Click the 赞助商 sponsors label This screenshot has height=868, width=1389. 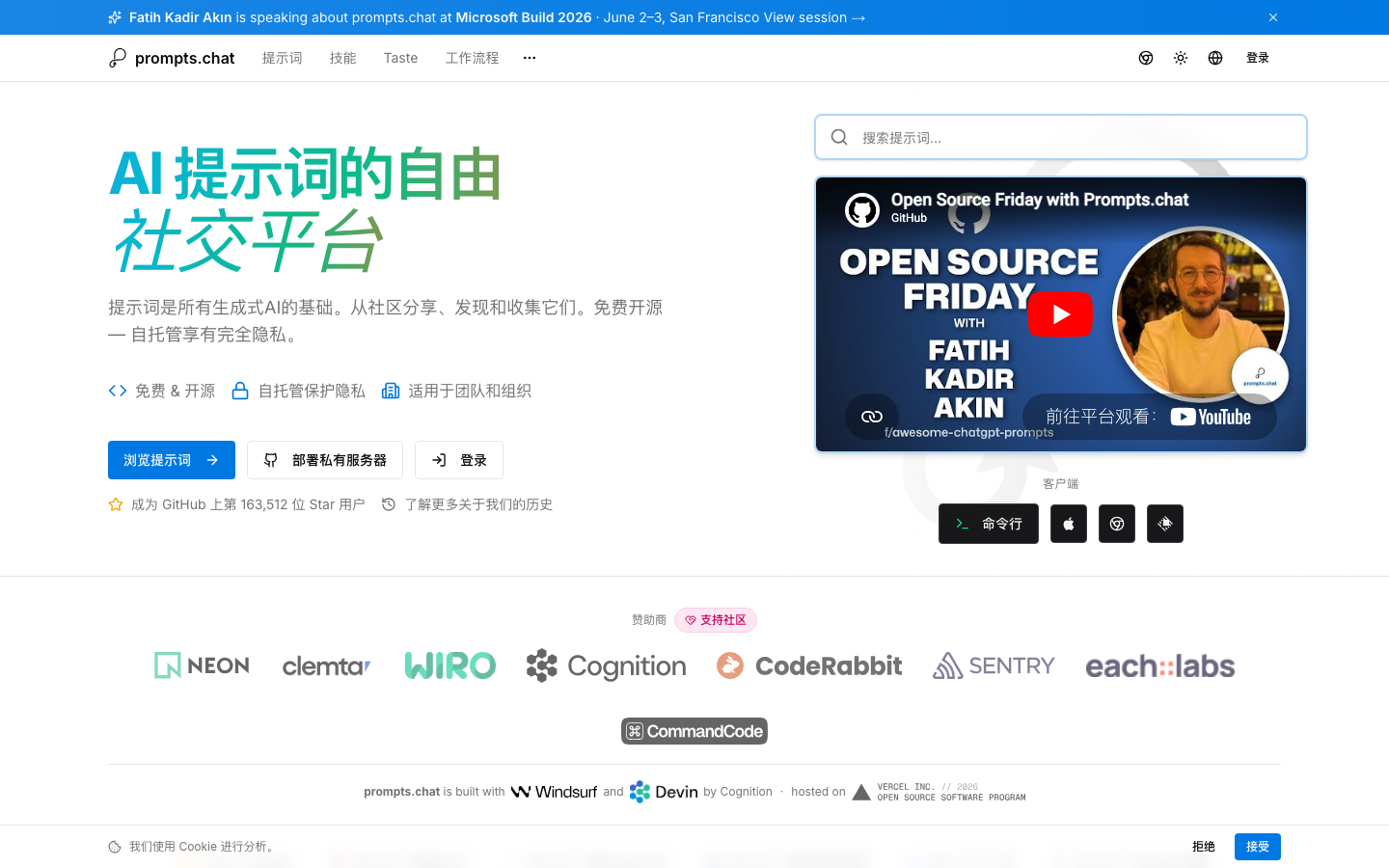pyautogui.click(x=649, y=620)
